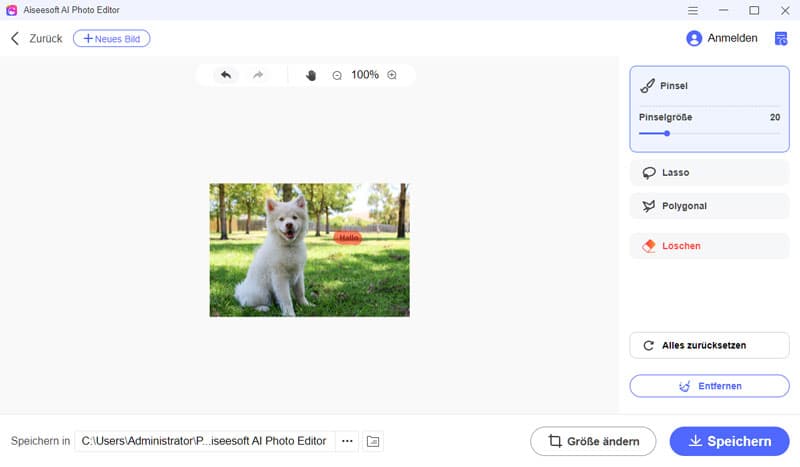Open the hamburger menu in title bar

(693, 10)
